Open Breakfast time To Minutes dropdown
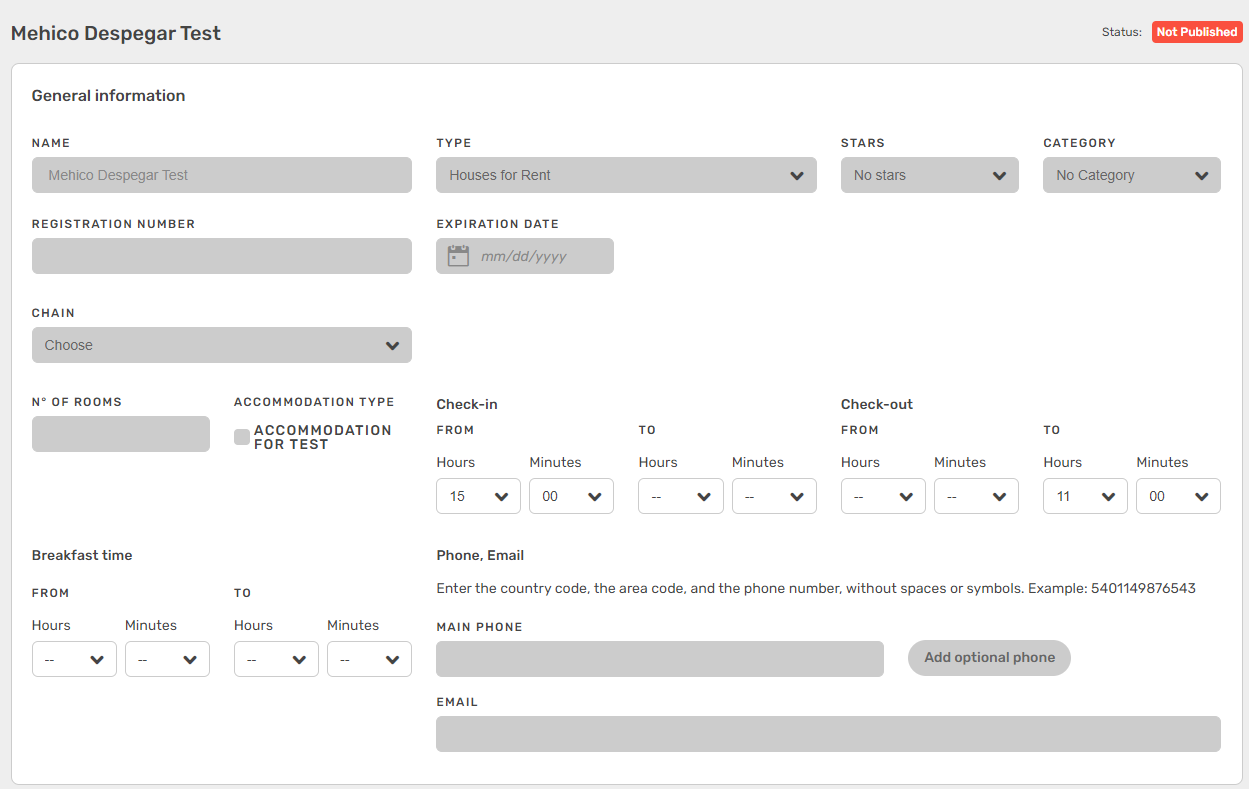The image size is (1249, 789). [x=369, y=659]
